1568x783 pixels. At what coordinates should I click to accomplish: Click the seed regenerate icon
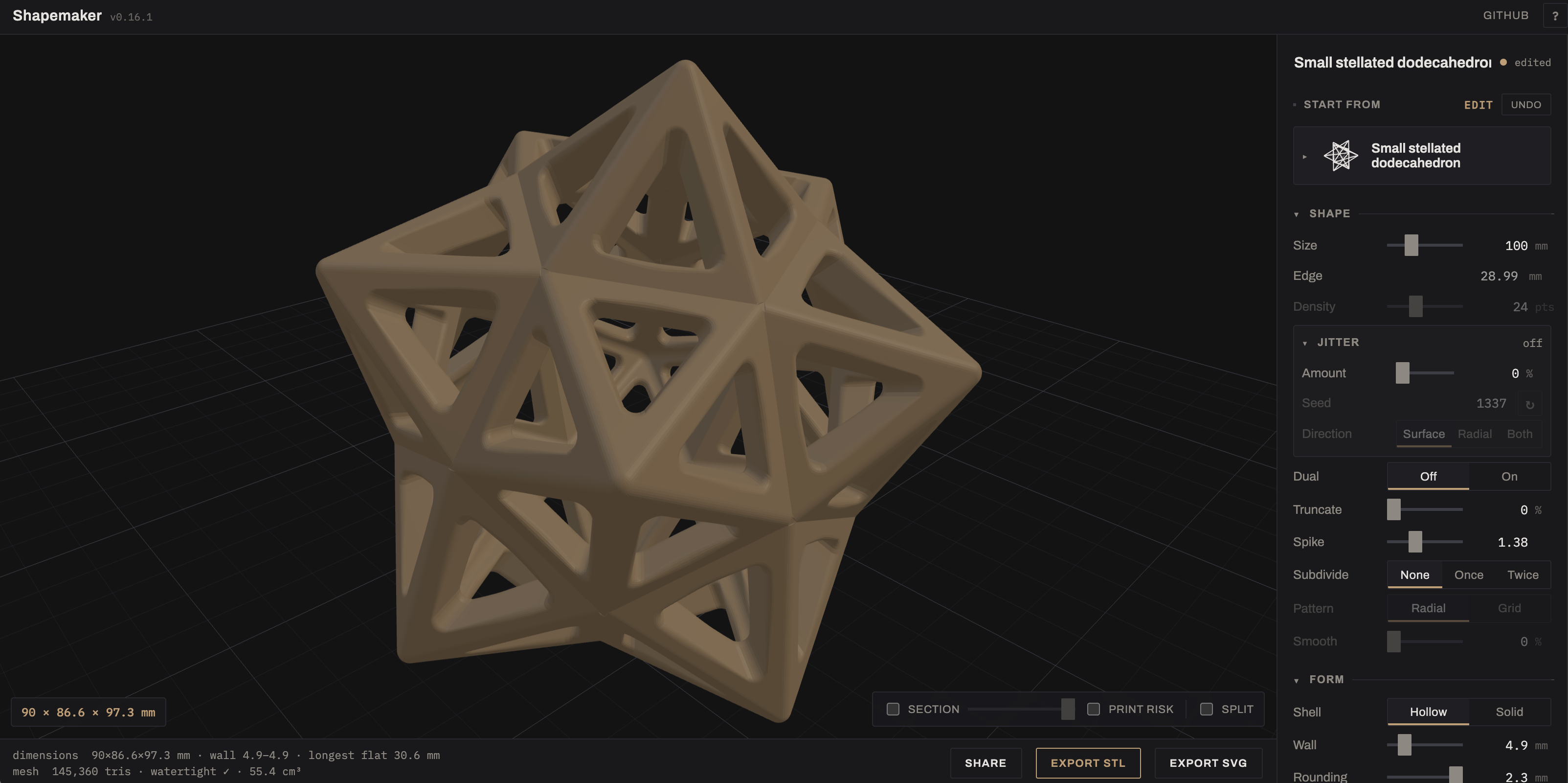pyautogui.click(x=1530, y=404)
